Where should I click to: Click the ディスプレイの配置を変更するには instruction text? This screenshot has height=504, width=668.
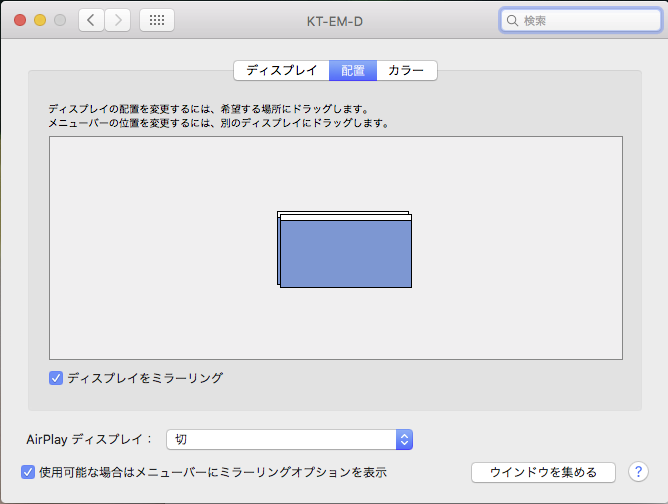pos(208,109)
